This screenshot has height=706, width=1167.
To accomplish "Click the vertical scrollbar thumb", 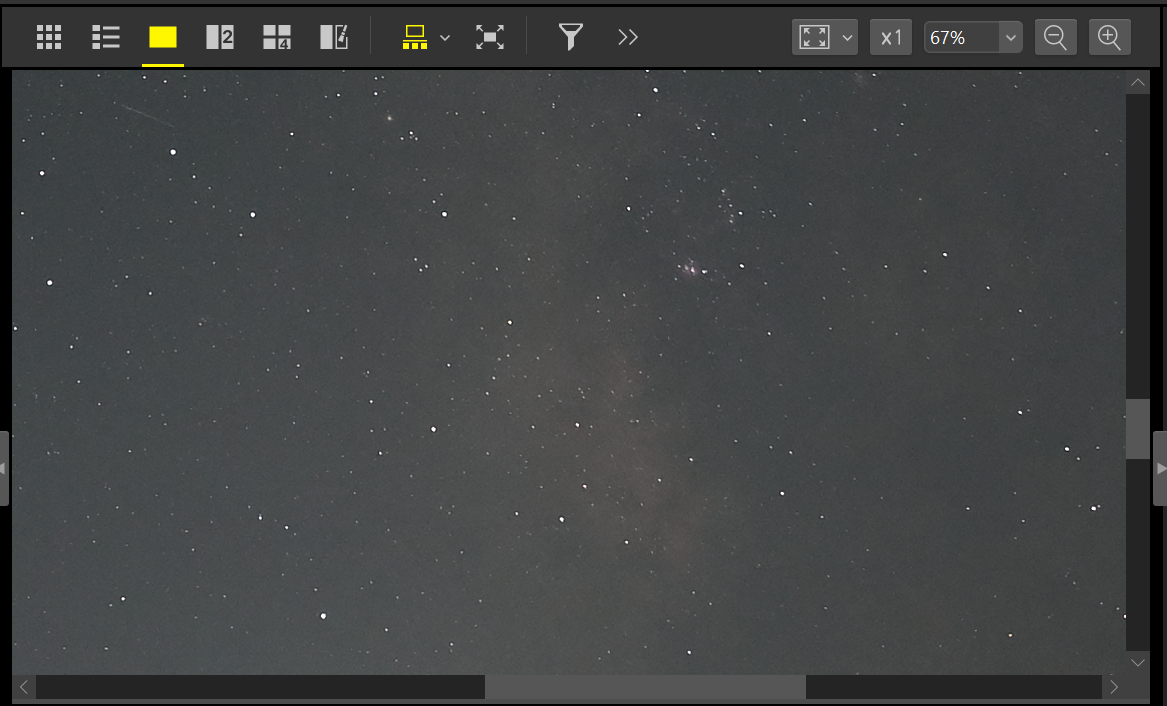I will pos(1137,429).
